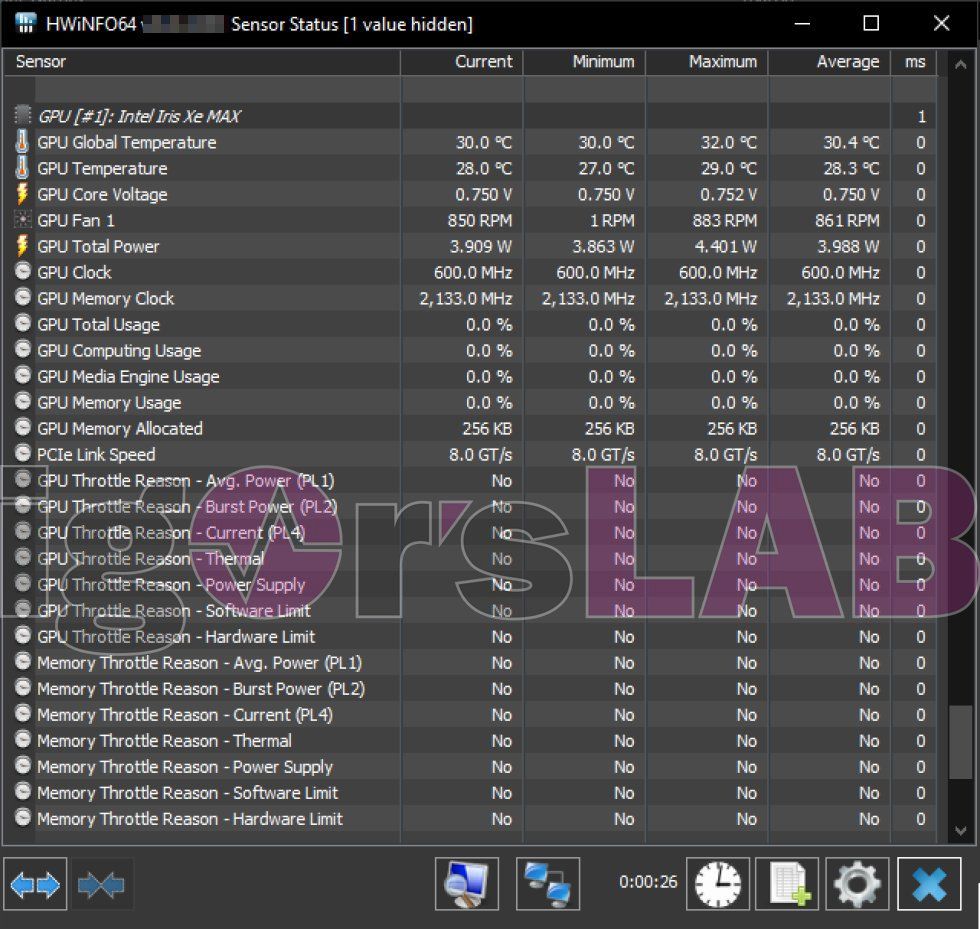Start logging with the document-plus icon
980x929 pixels.
[x=788, y=884]
